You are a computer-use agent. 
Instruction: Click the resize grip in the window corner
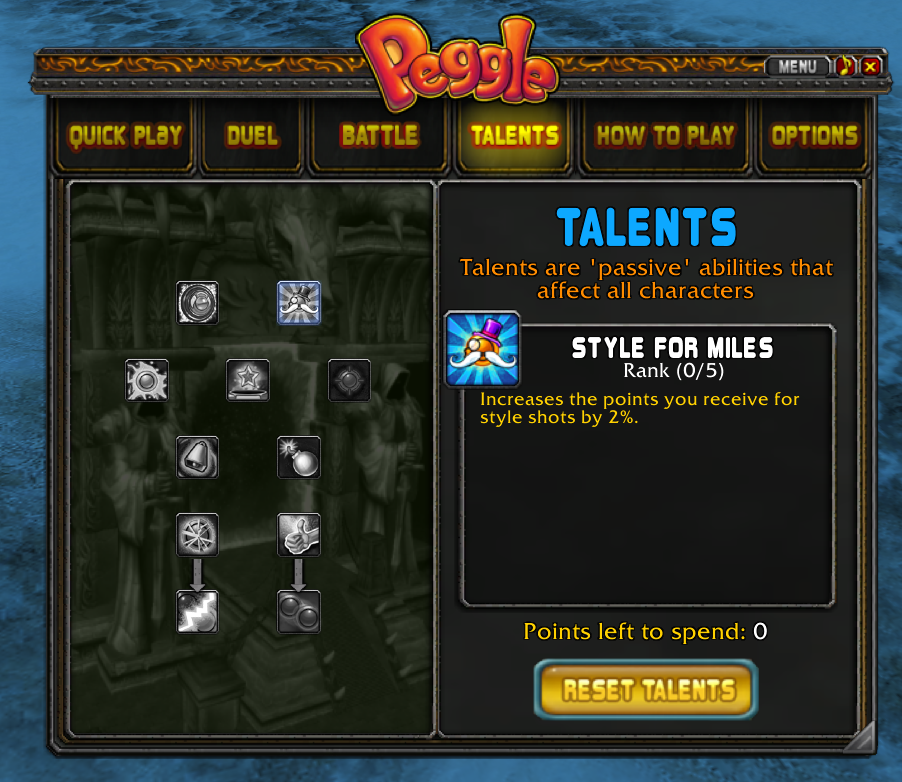click(x=861, y=738)
